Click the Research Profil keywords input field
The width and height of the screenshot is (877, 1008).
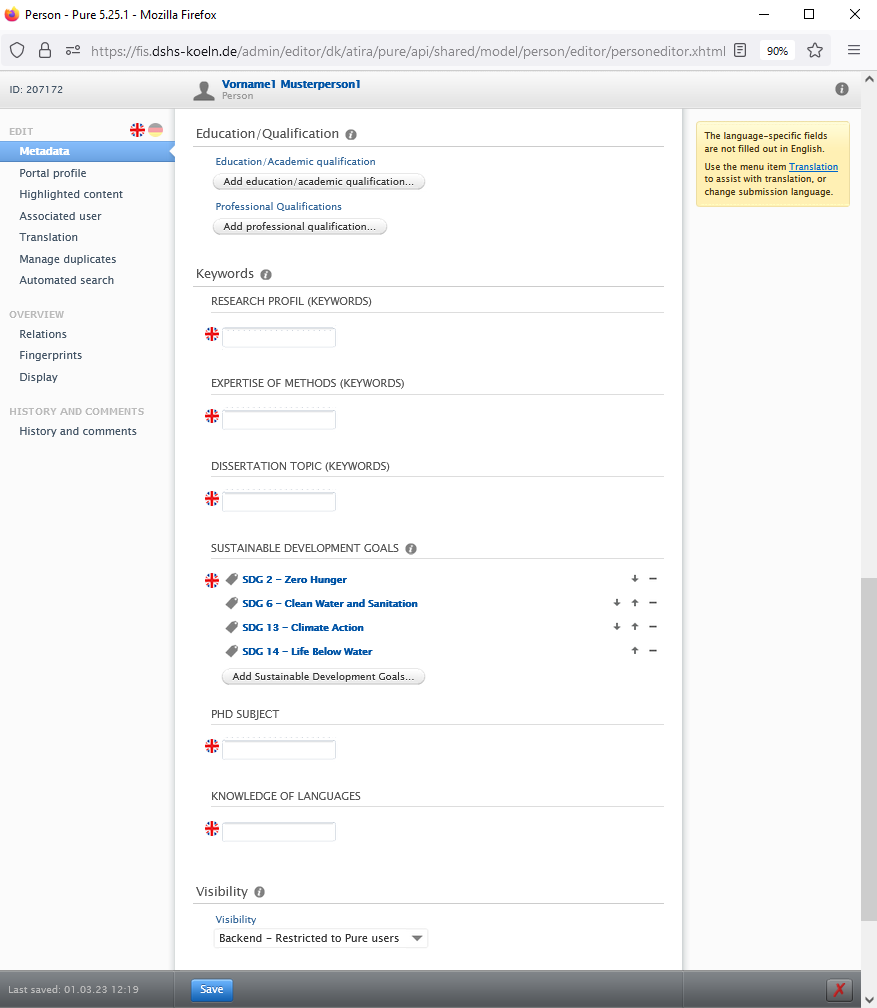coord(279,338)
